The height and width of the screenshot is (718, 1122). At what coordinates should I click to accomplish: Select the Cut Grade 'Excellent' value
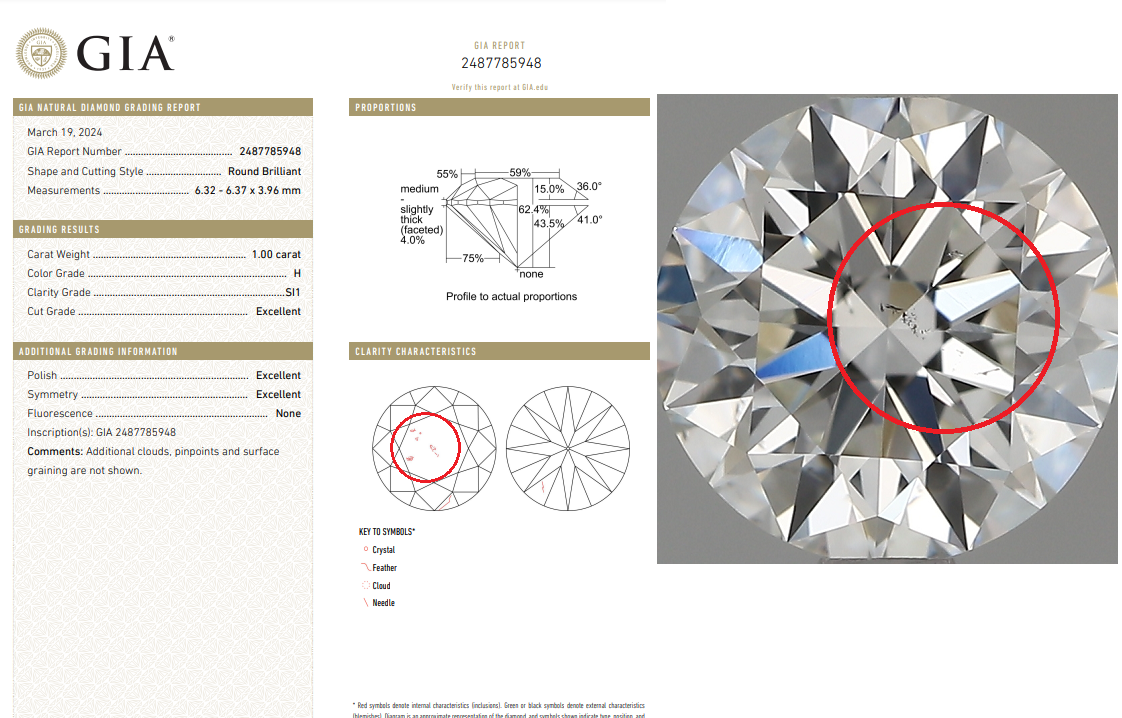278,311
